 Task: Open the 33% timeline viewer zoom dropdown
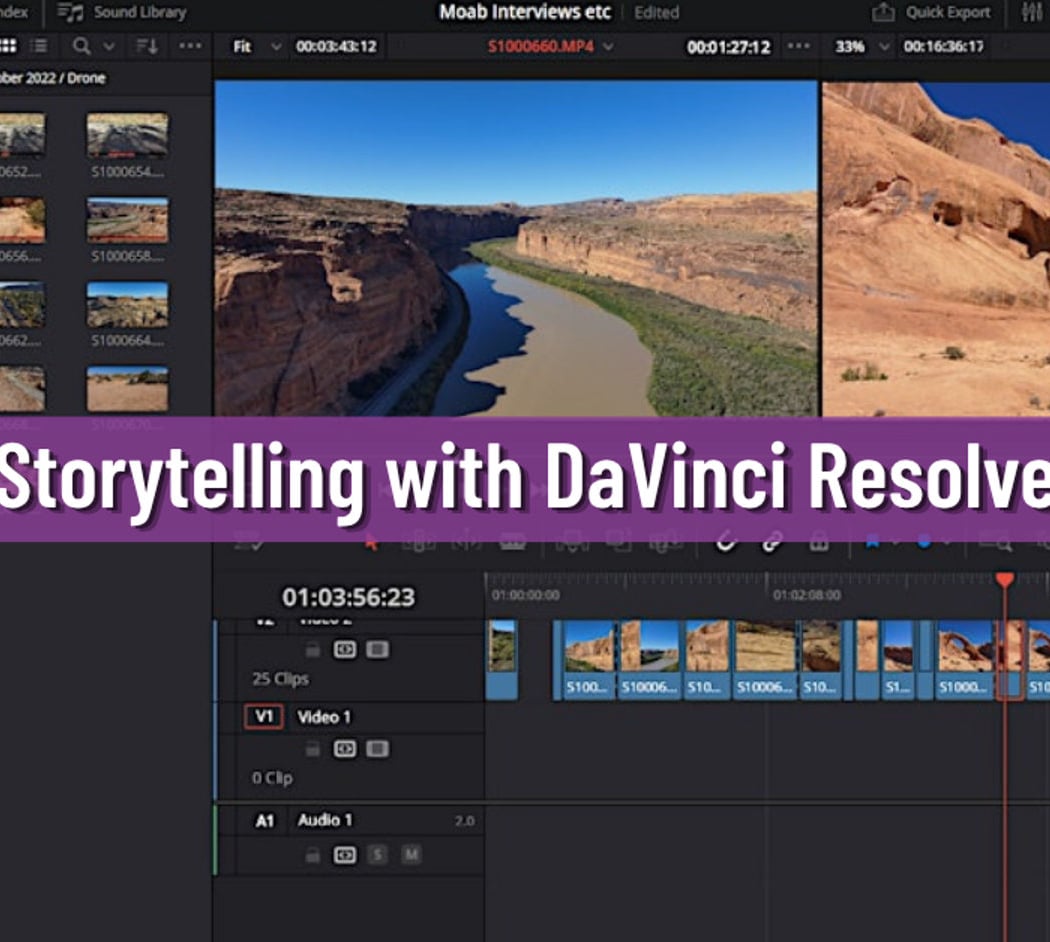[862, 46]
